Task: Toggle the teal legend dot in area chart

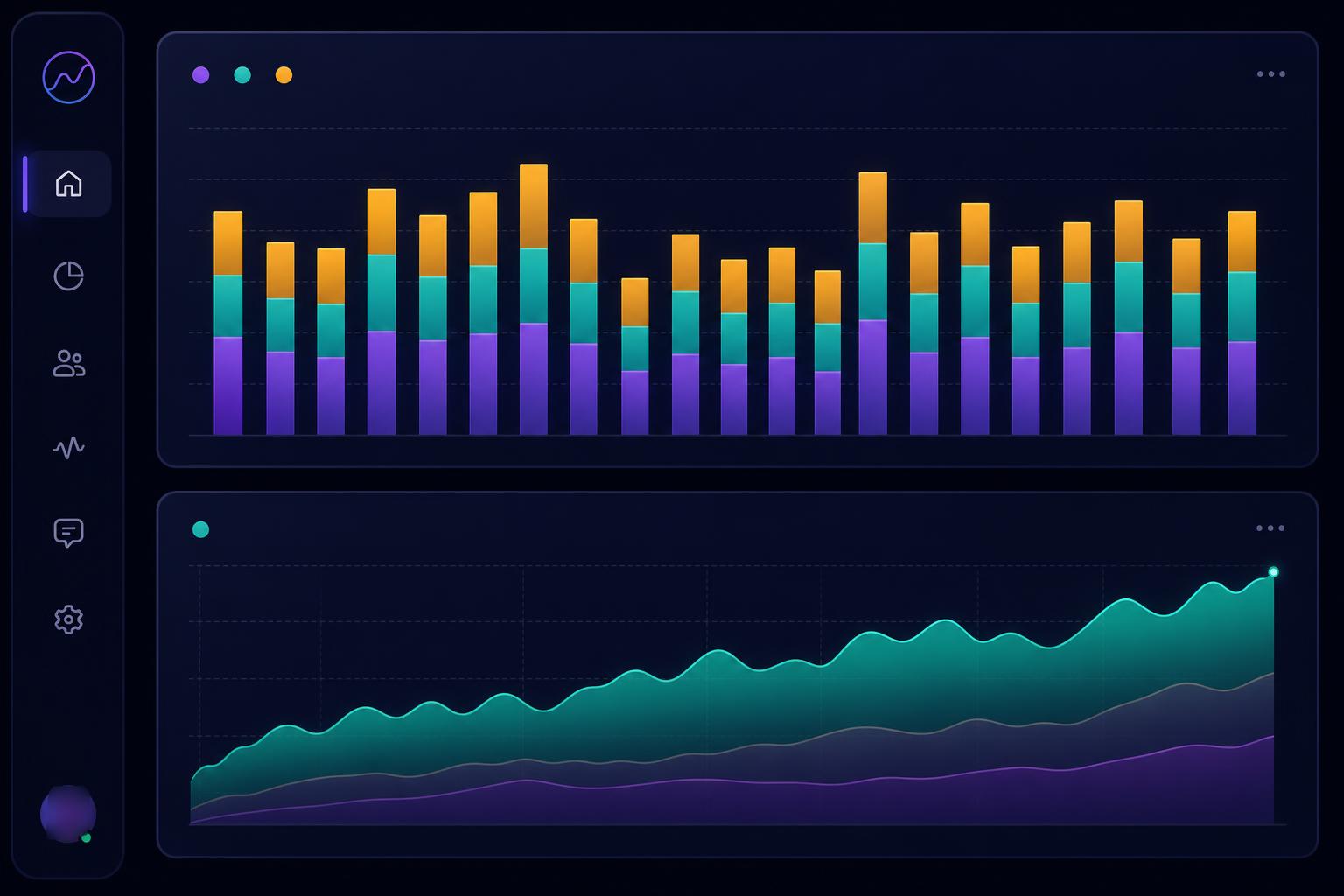Action: [200, 529]
